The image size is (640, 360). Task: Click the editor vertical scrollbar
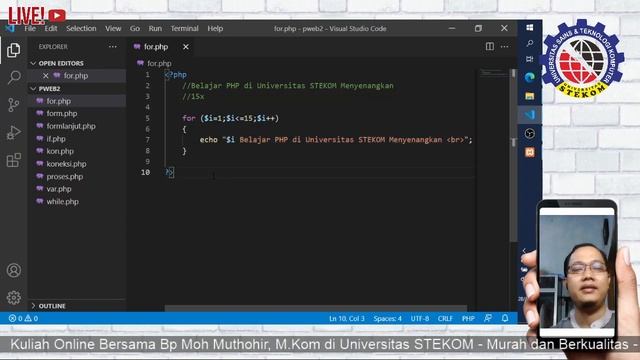[x=514, y=155]
